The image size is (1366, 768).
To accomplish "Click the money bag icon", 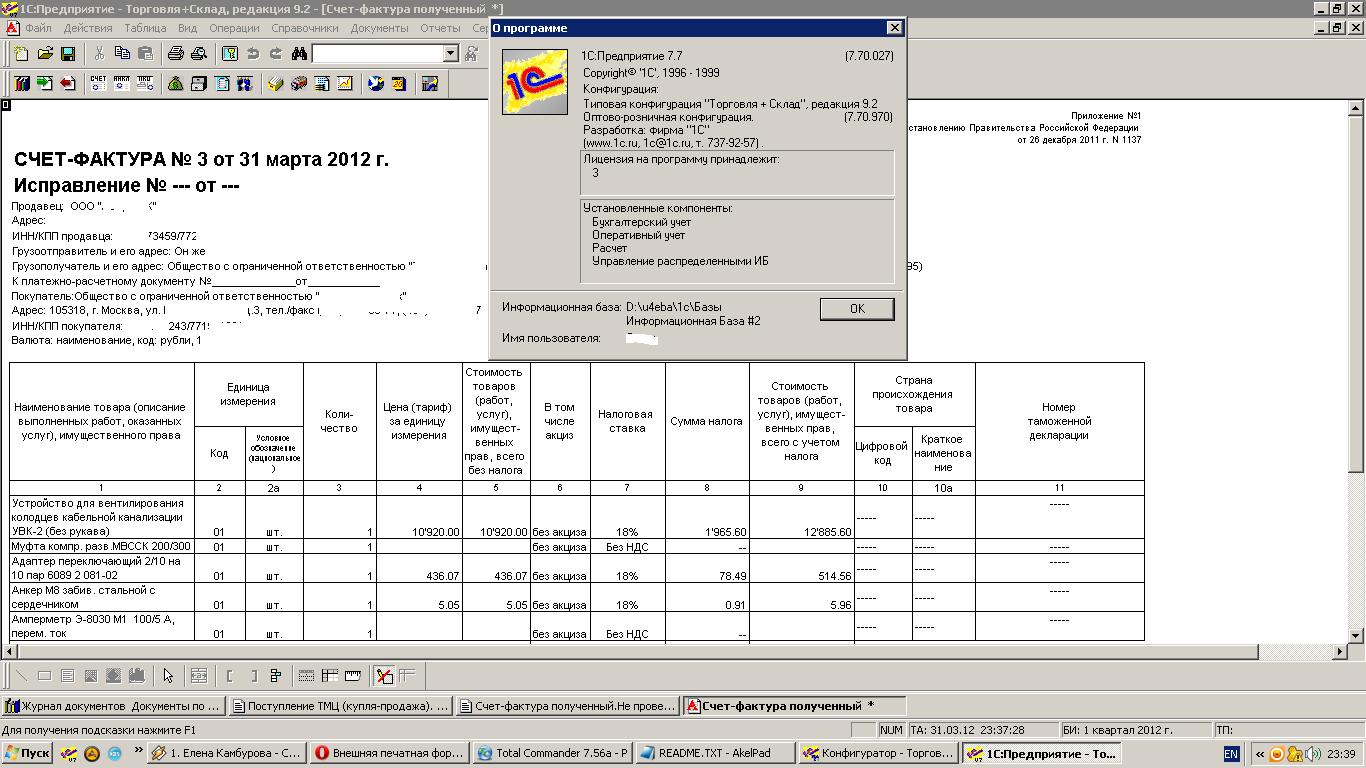I will (x=176, y=84).
